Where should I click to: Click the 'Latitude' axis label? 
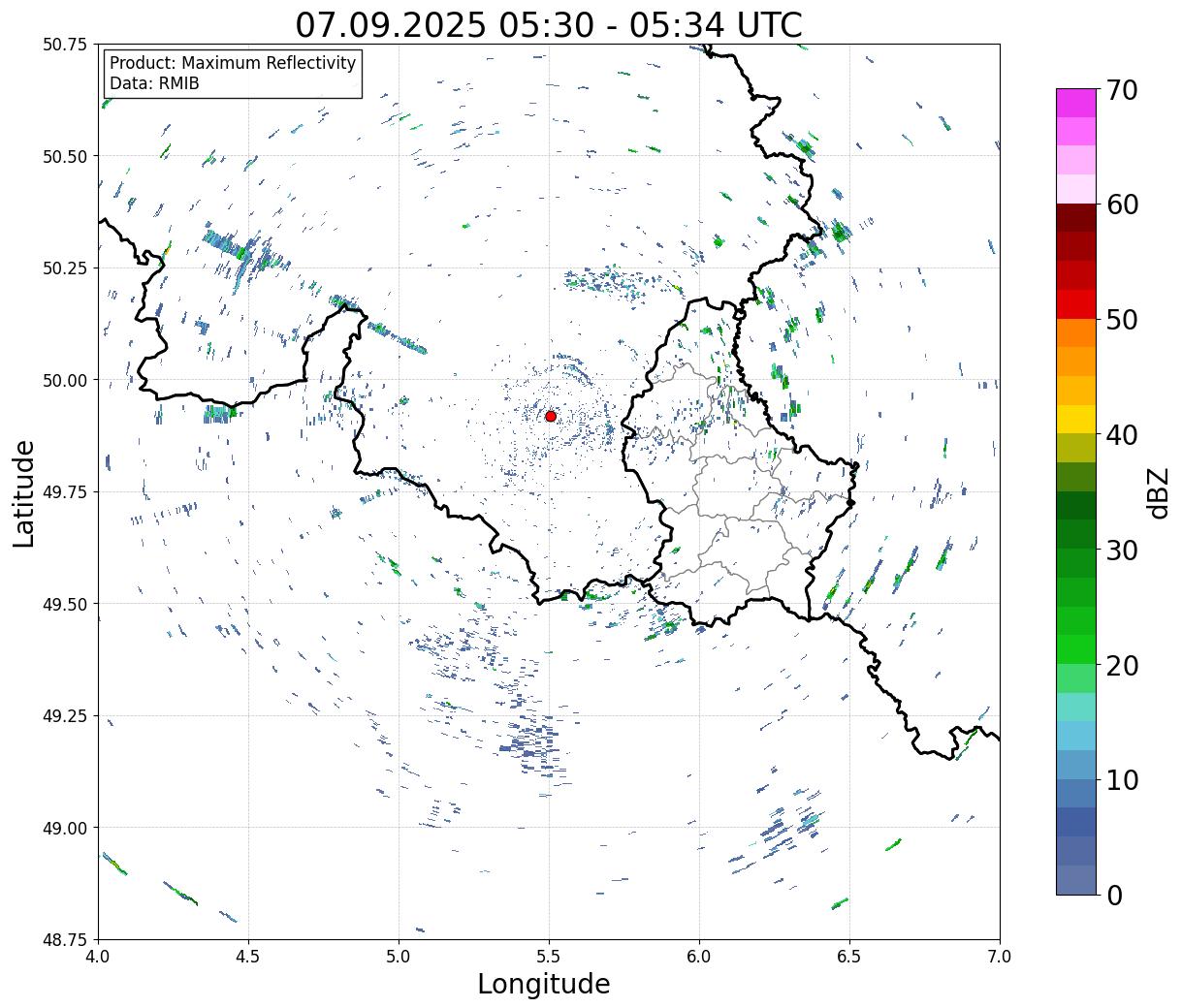[x=24, y=492]
